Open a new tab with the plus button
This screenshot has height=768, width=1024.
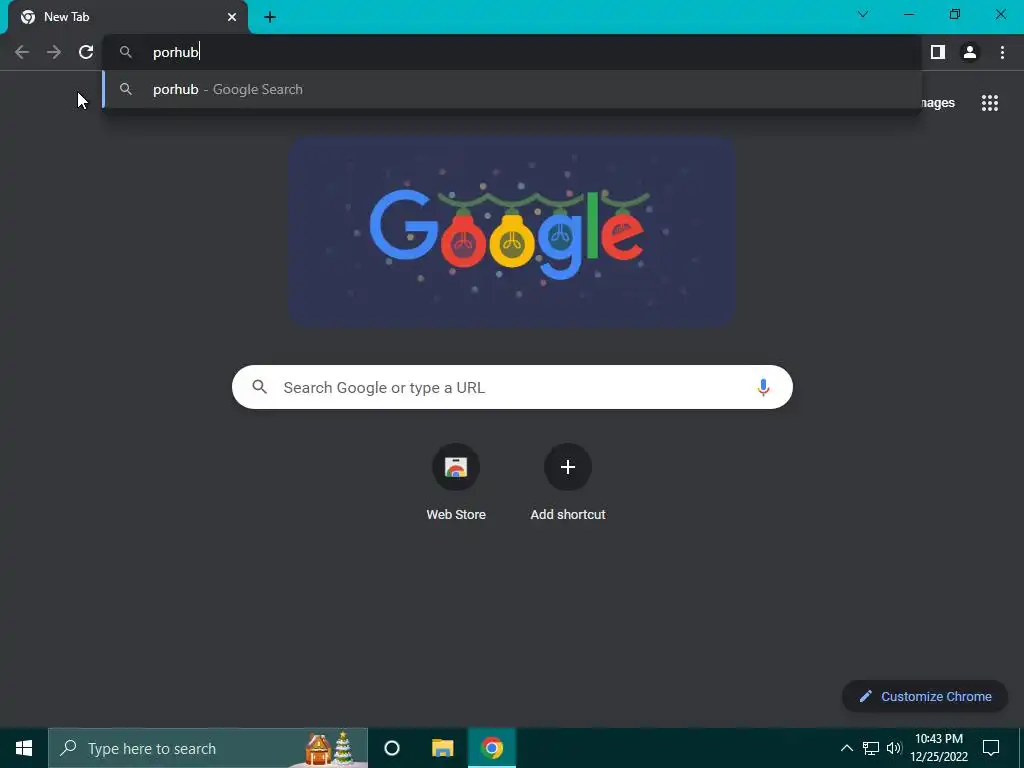pyautogui.click(x=270, y=17)
